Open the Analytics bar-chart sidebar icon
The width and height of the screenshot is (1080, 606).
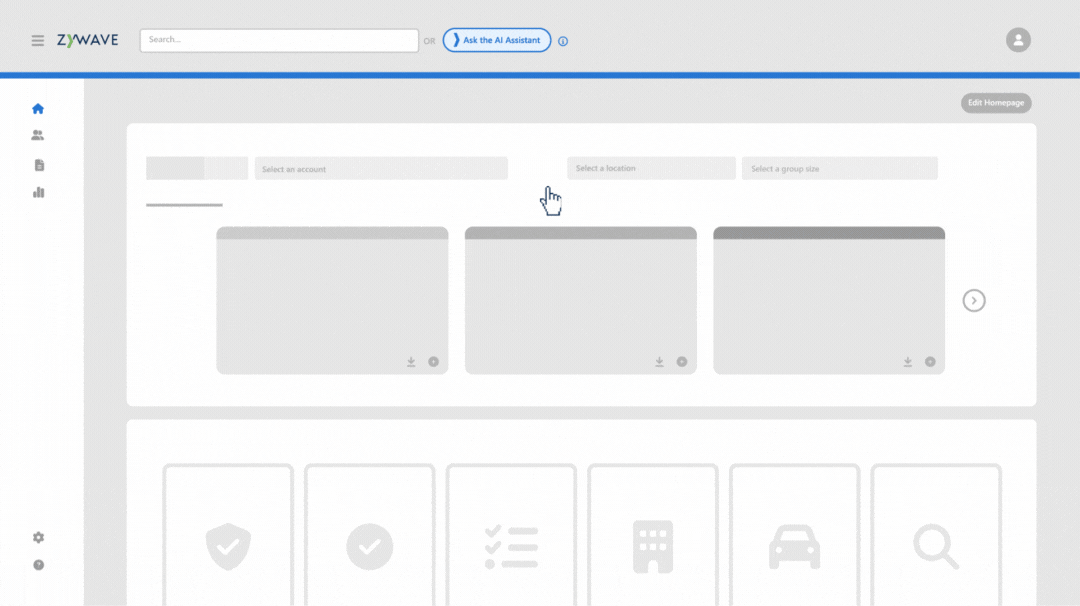point(37,191)
